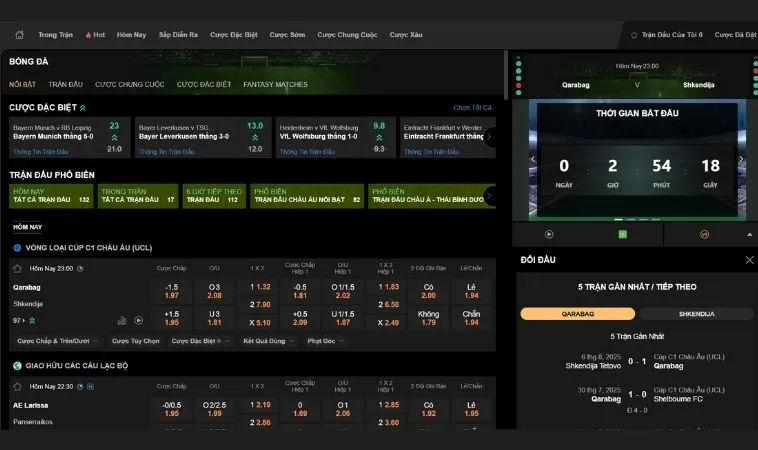Open the head-to-head VS tab icon
The width and height of the screenshot is (758, 450).
[x=704, y=234]
